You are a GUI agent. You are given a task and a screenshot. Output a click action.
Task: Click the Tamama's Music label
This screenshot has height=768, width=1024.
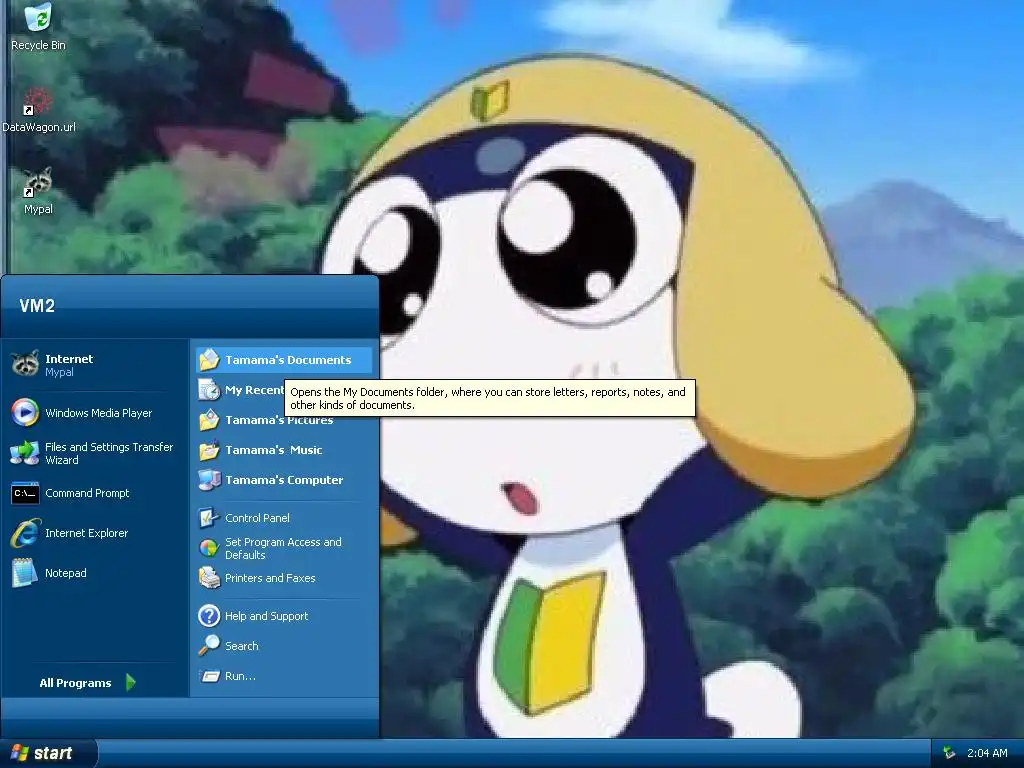pyautogui.click(x=273, y=450)
